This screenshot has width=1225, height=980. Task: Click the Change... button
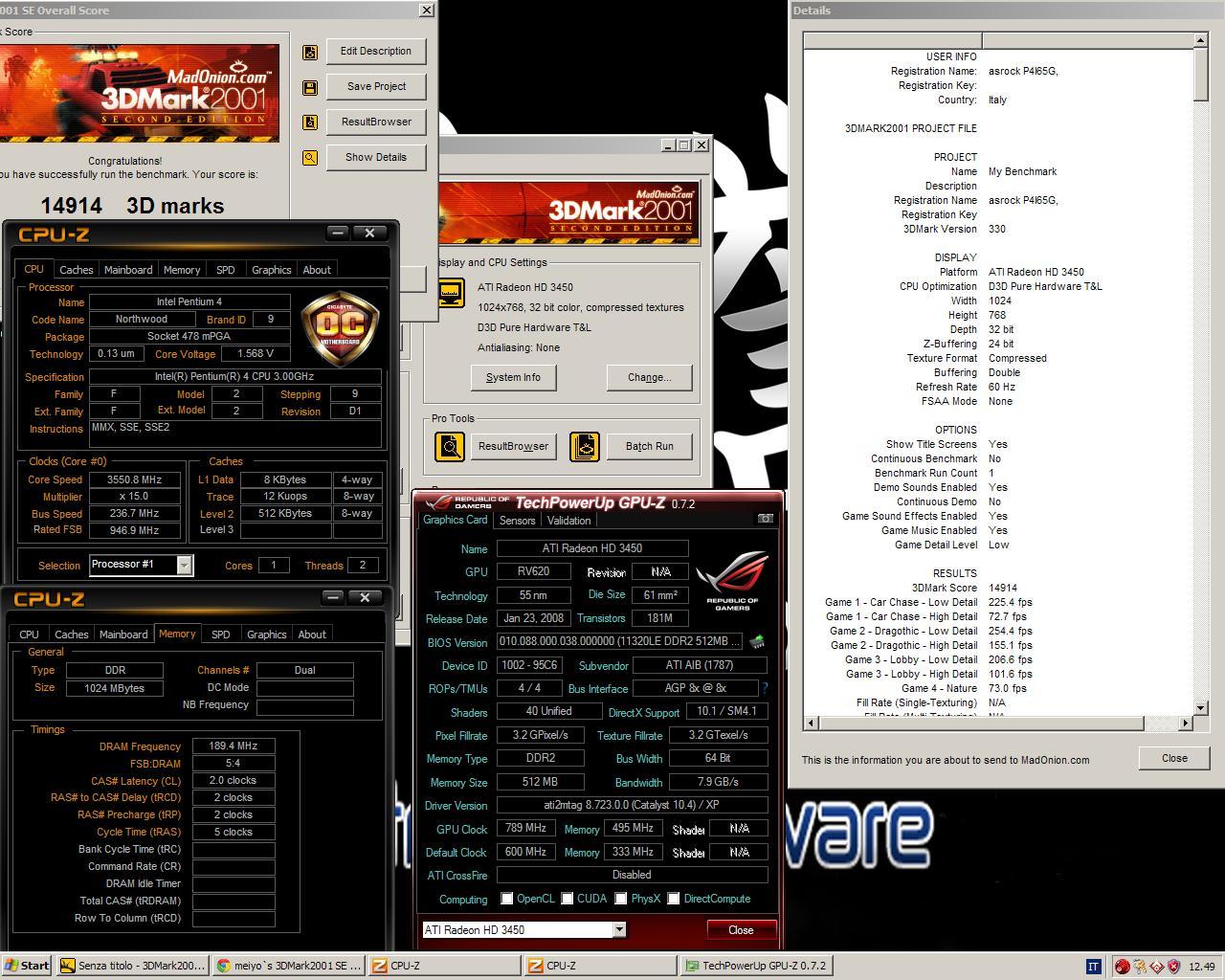[649, 377]
